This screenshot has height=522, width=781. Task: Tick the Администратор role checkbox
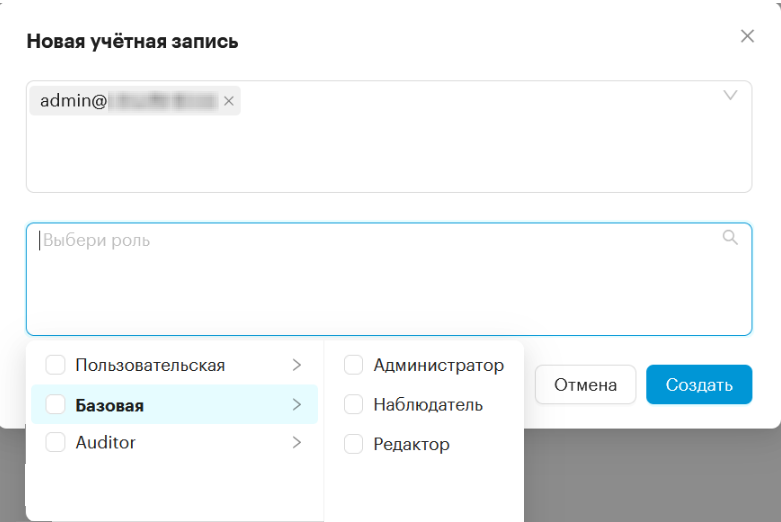point(353,365)
